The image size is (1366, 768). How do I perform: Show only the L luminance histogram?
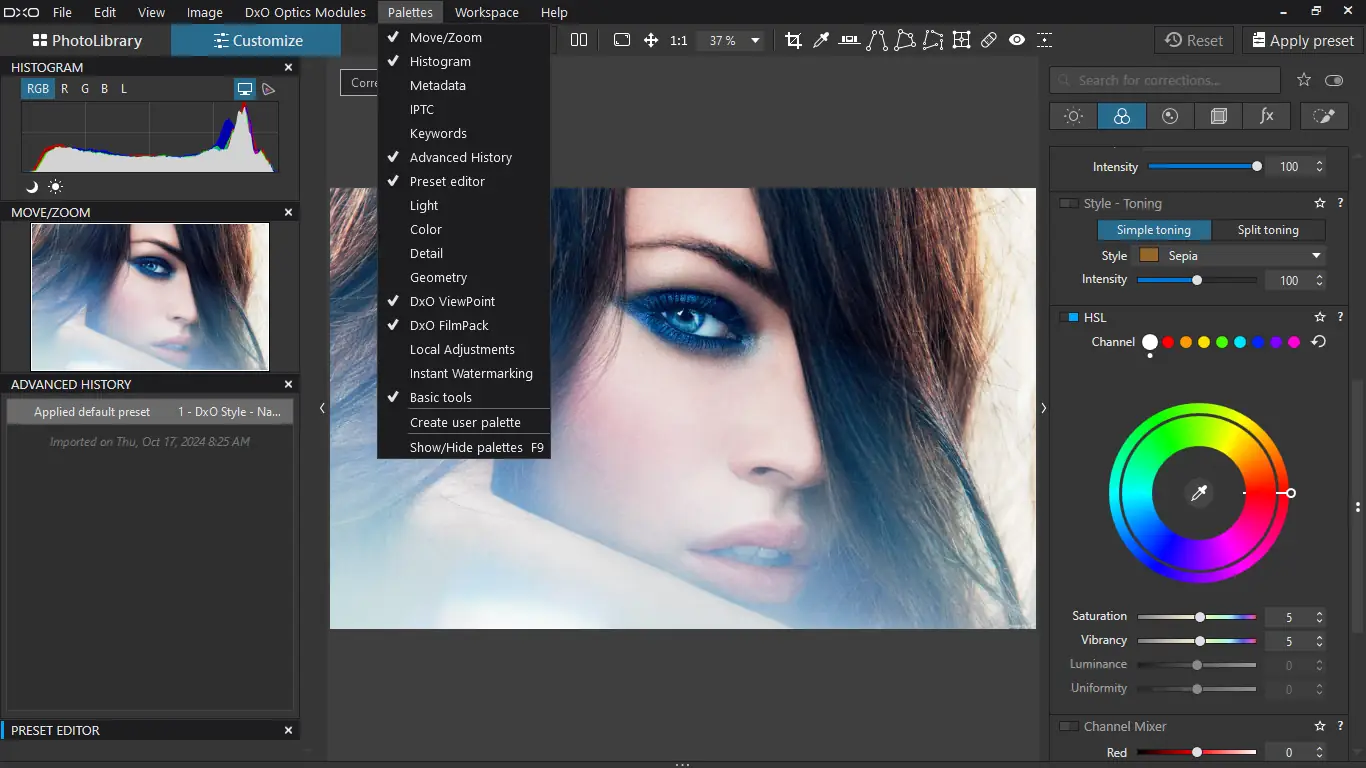[x=124, y=89]
